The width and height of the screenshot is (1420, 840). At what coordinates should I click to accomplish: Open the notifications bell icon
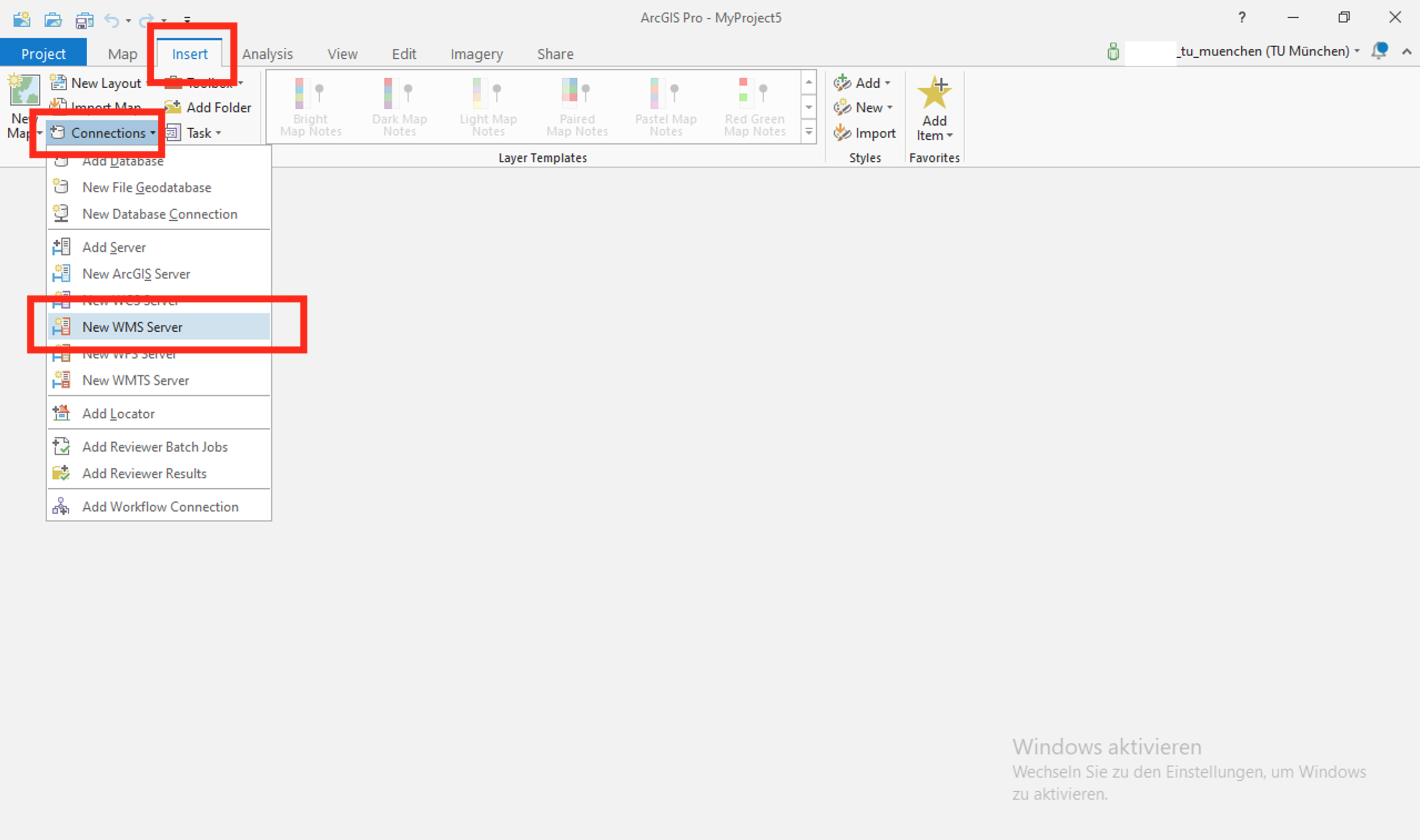click(x=1379, y=51)
